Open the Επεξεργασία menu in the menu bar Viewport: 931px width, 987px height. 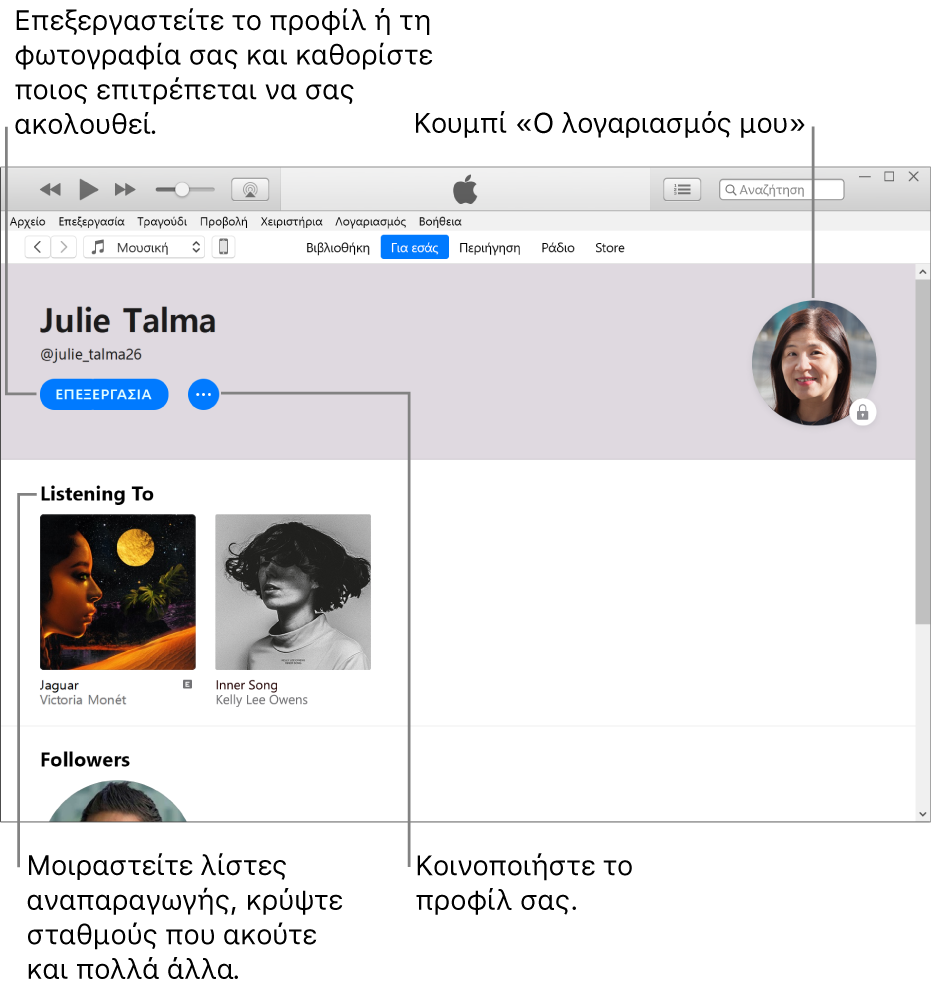click(x=91, y=222)
